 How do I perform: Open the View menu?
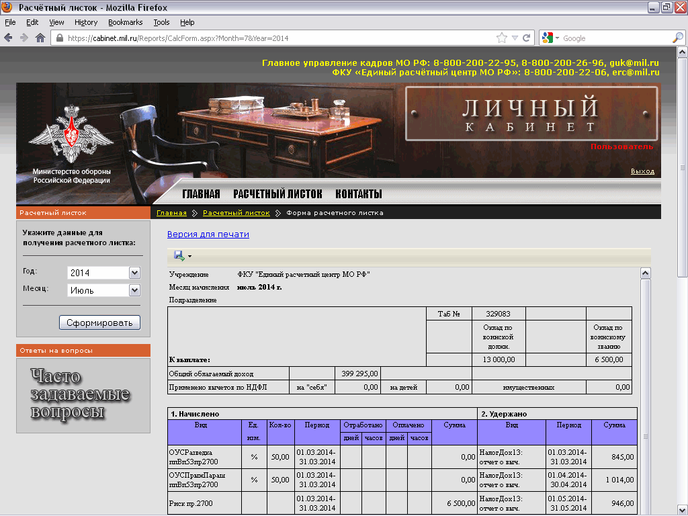[56, 22]
